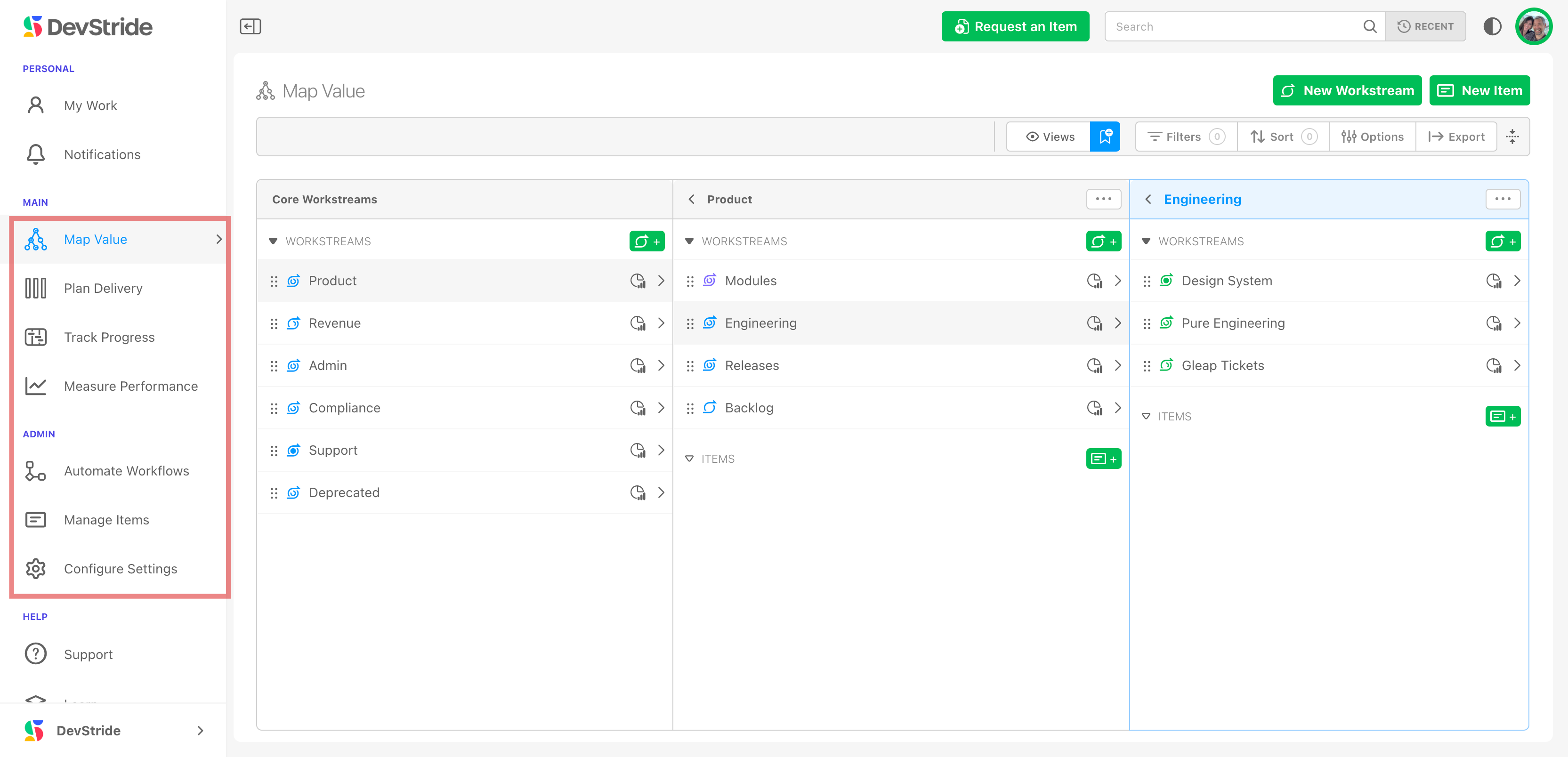Image resolution: width=1568 pixels, height=757 pixels.
Task: Click the save view bookmark icon
Action: (1105, 137)
